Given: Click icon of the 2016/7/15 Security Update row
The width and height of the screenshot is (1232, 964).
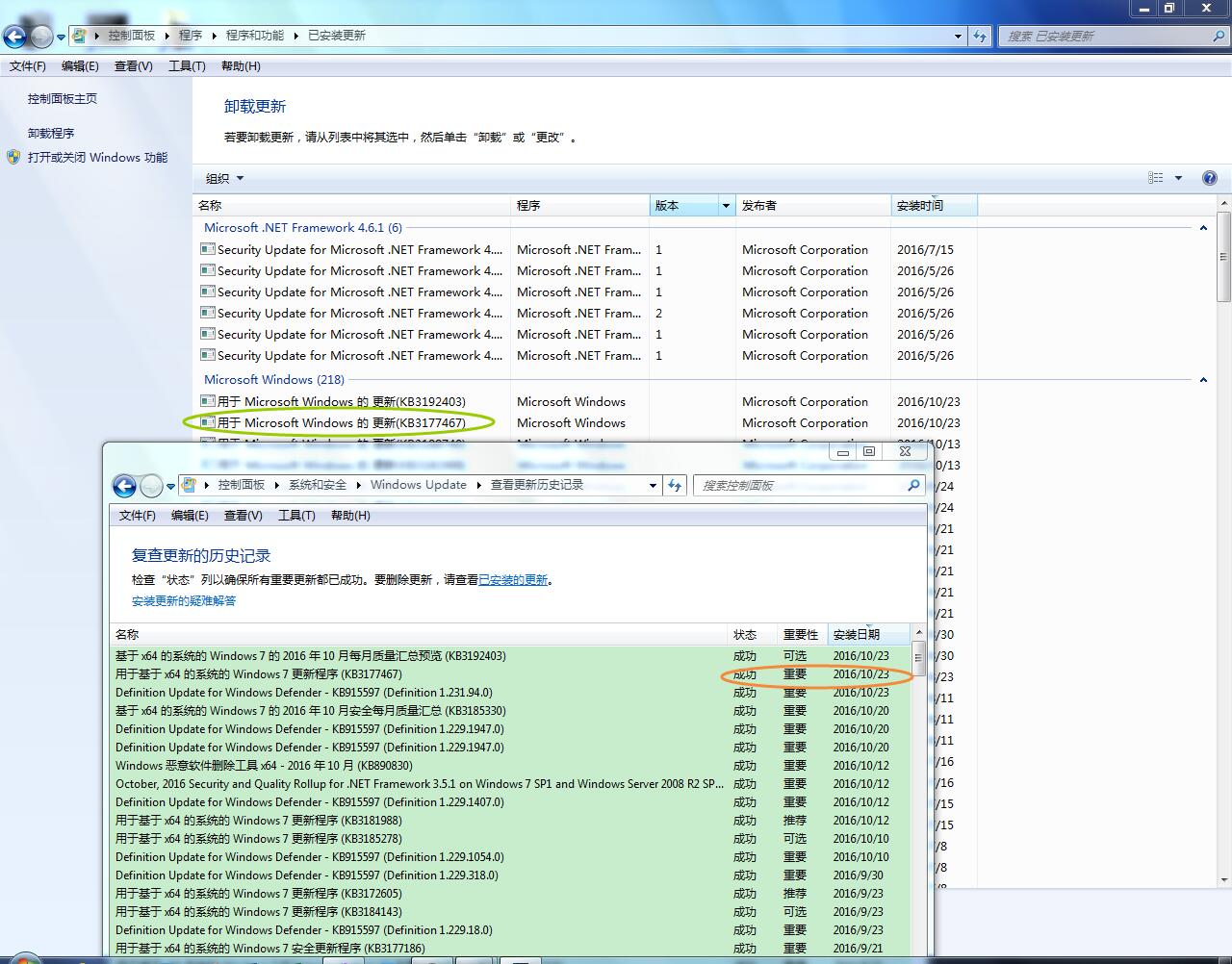Looking at the screenshot, I should [207, 249].
